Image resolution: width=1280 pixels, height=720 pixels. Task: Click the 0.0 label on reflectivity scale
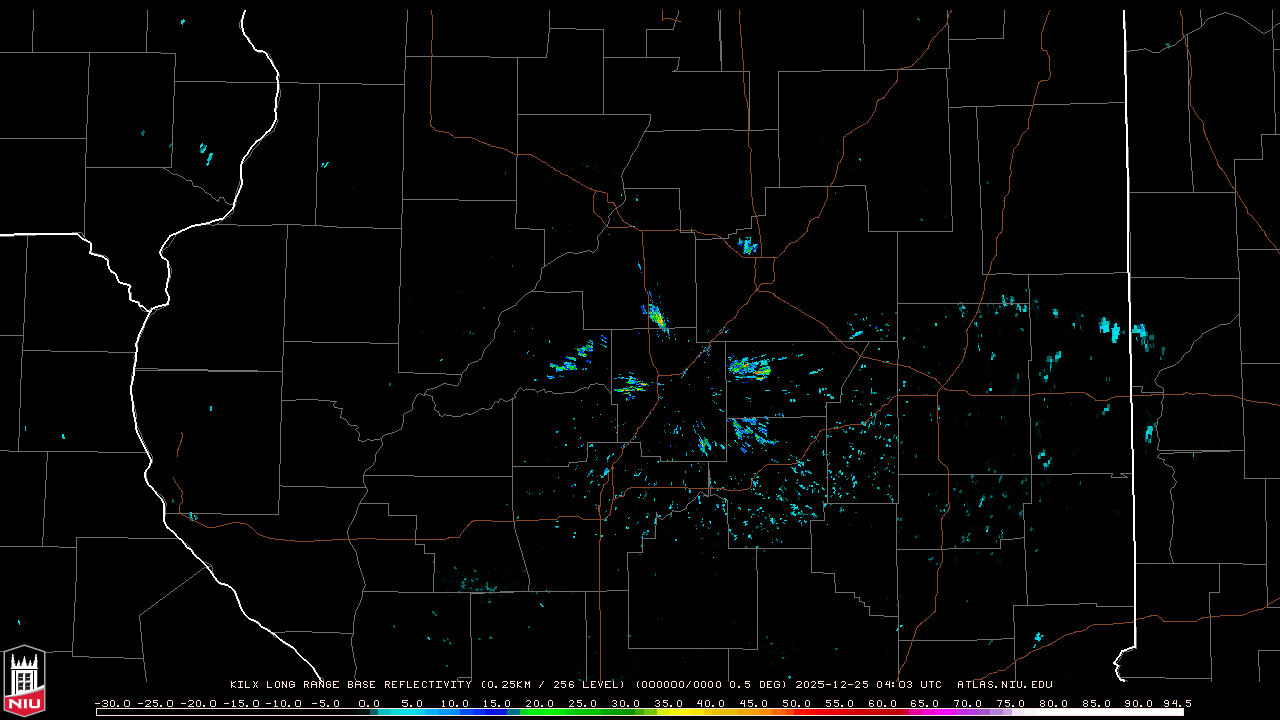369,703
